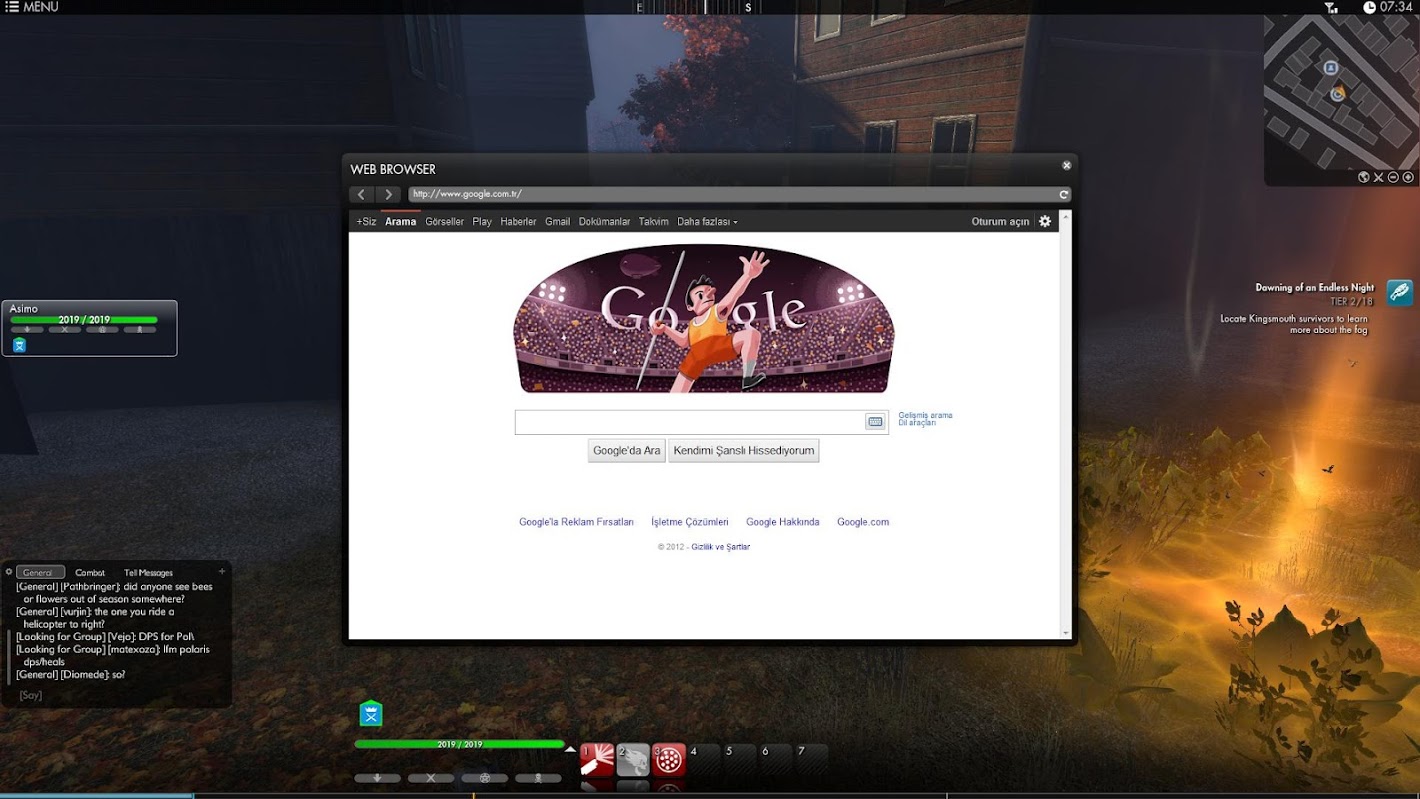Viewport: 1420px width, 799px height.
Task: Open İşletme Çözümleri link
Action: pos(690,522)
